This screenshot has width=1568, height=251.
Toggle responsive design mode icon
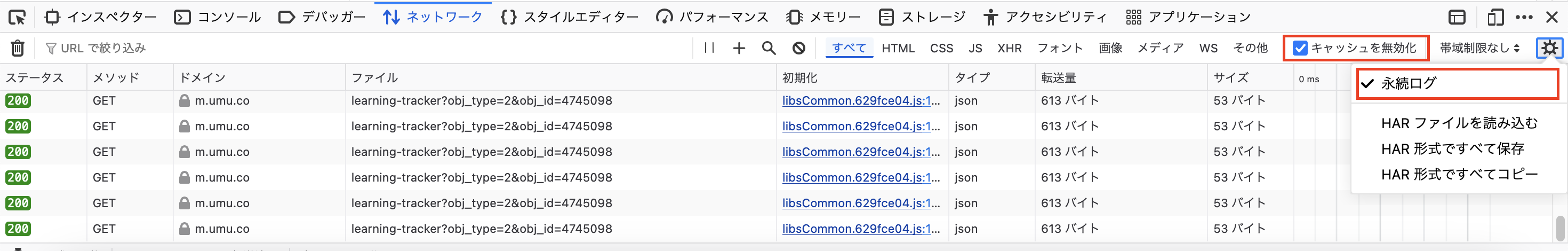pos(1495,17)
